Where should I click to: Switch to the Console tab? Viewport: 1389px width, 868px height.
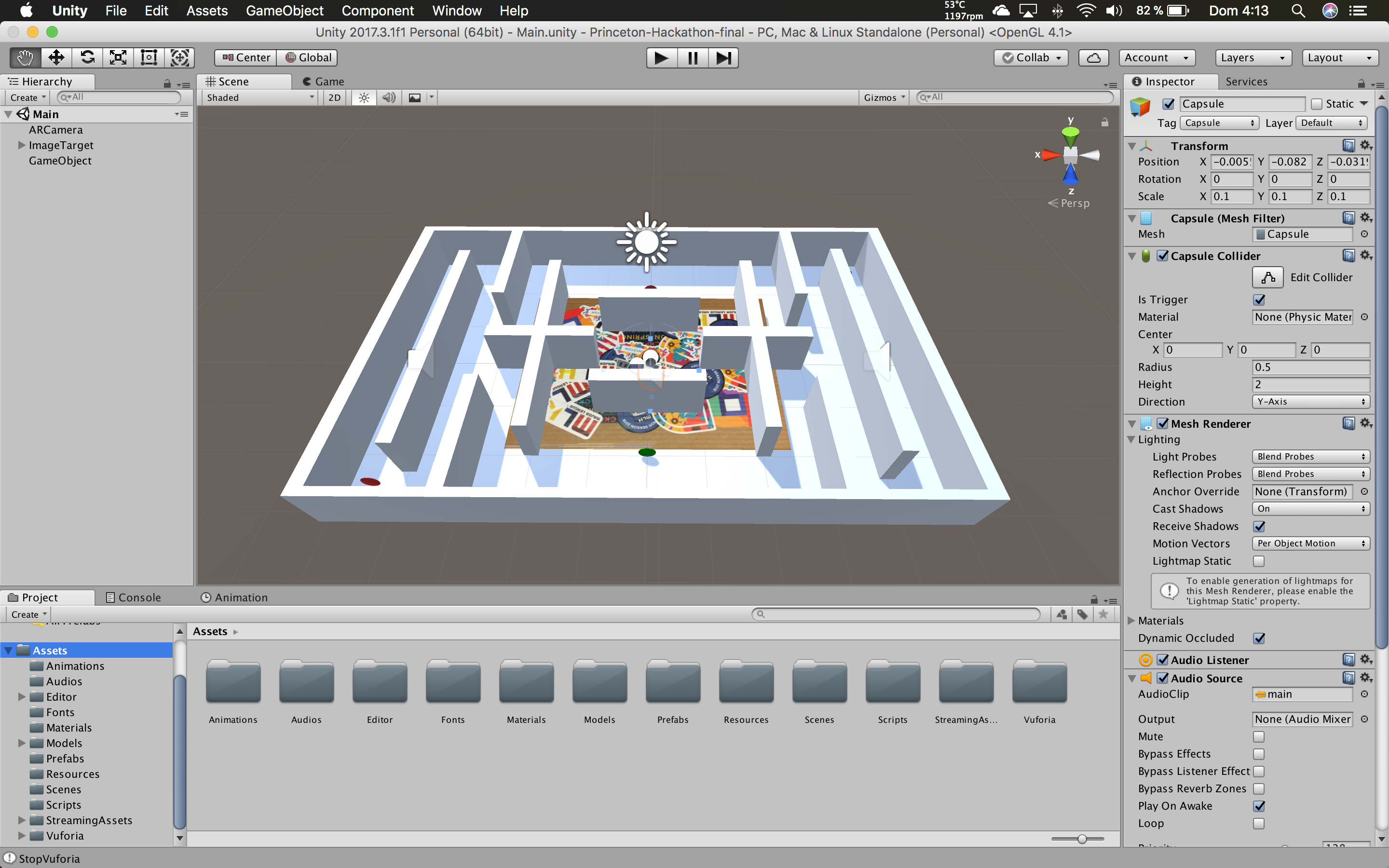coord(134,597)
